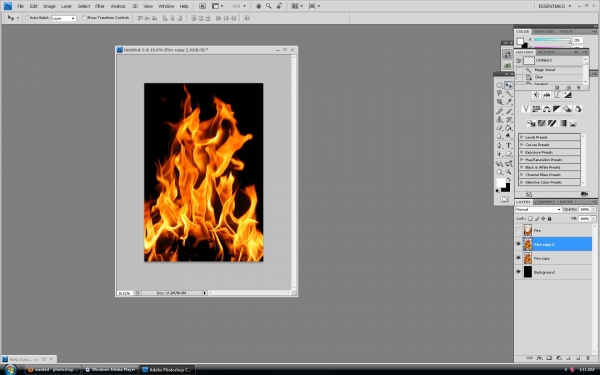This screenshot has width=600, height=375.
Task: Switch to the Swatches tab
Action: 544,31
